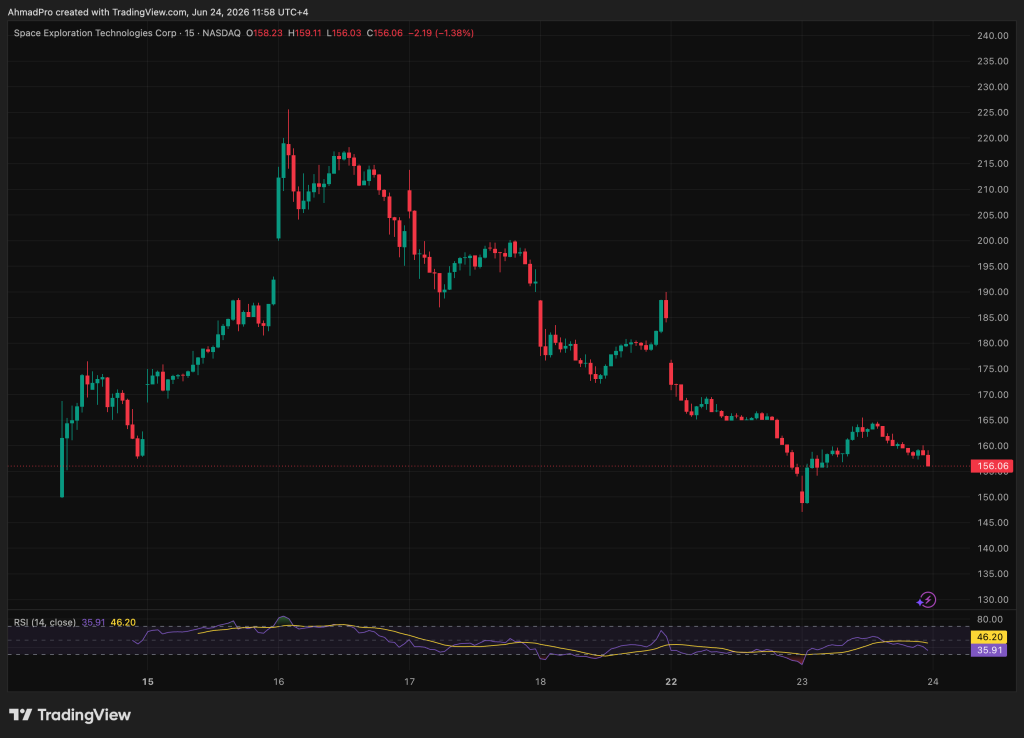Click the 230.00 price axis label
The image size is (1024, 738).
coord(993,87)
